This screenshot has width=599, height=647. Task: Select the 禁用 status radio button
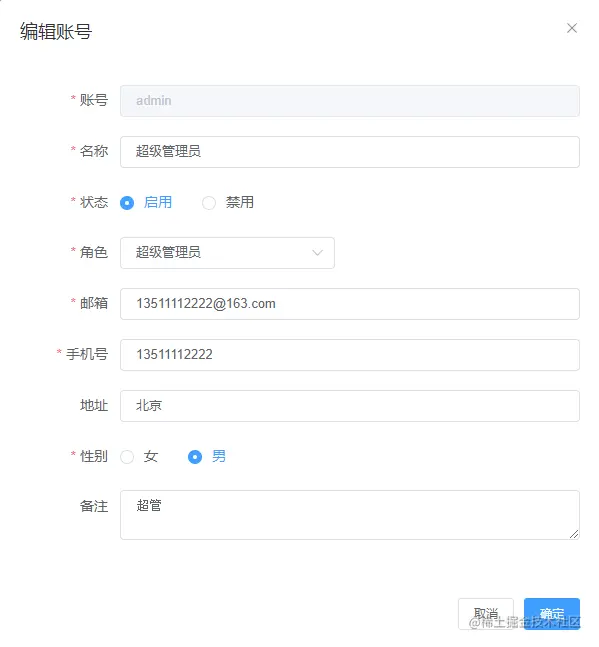[x=209, y=203]
